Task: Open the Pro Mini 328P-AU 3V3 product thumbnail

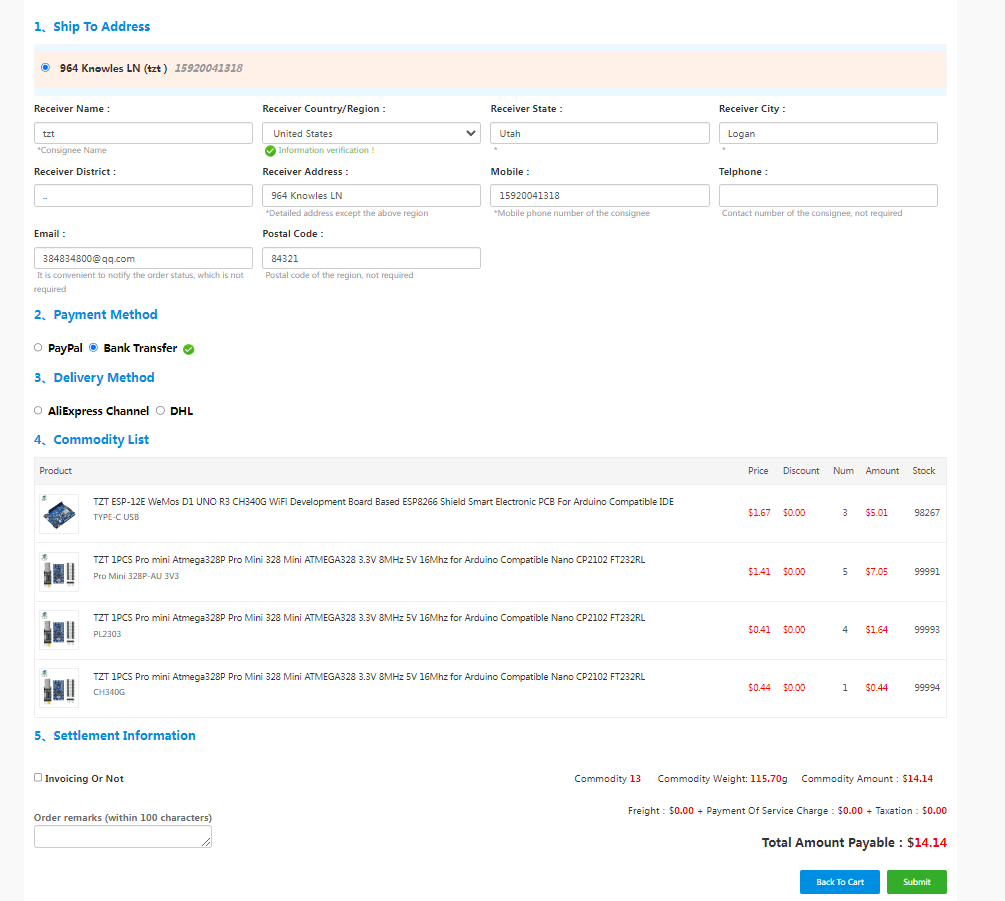Action: [59, 572]
